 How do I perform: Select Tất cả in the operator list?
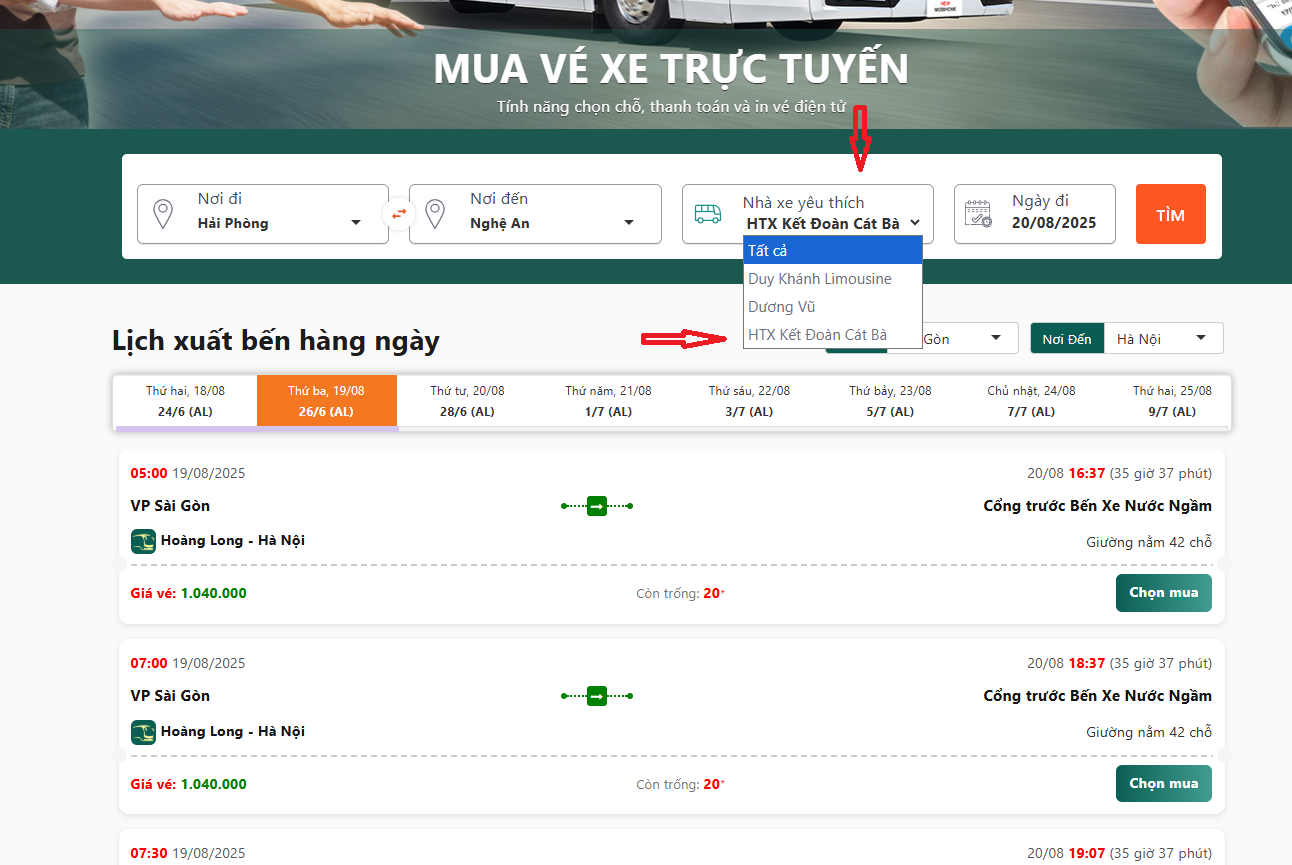832,251
